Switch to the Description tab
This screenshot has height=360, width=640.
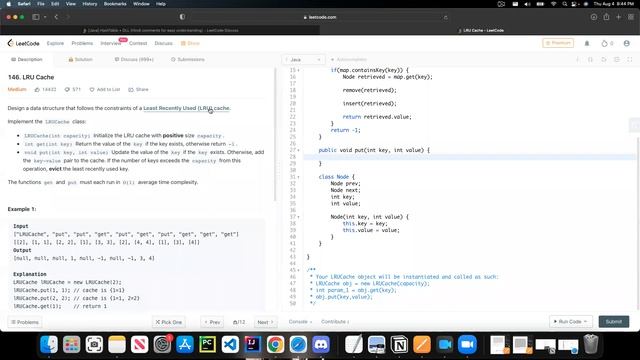27,60
